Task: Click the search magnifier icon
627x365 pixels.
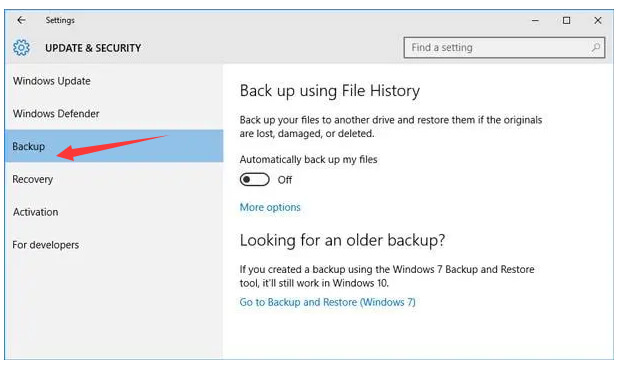Action: pos(595,48)
